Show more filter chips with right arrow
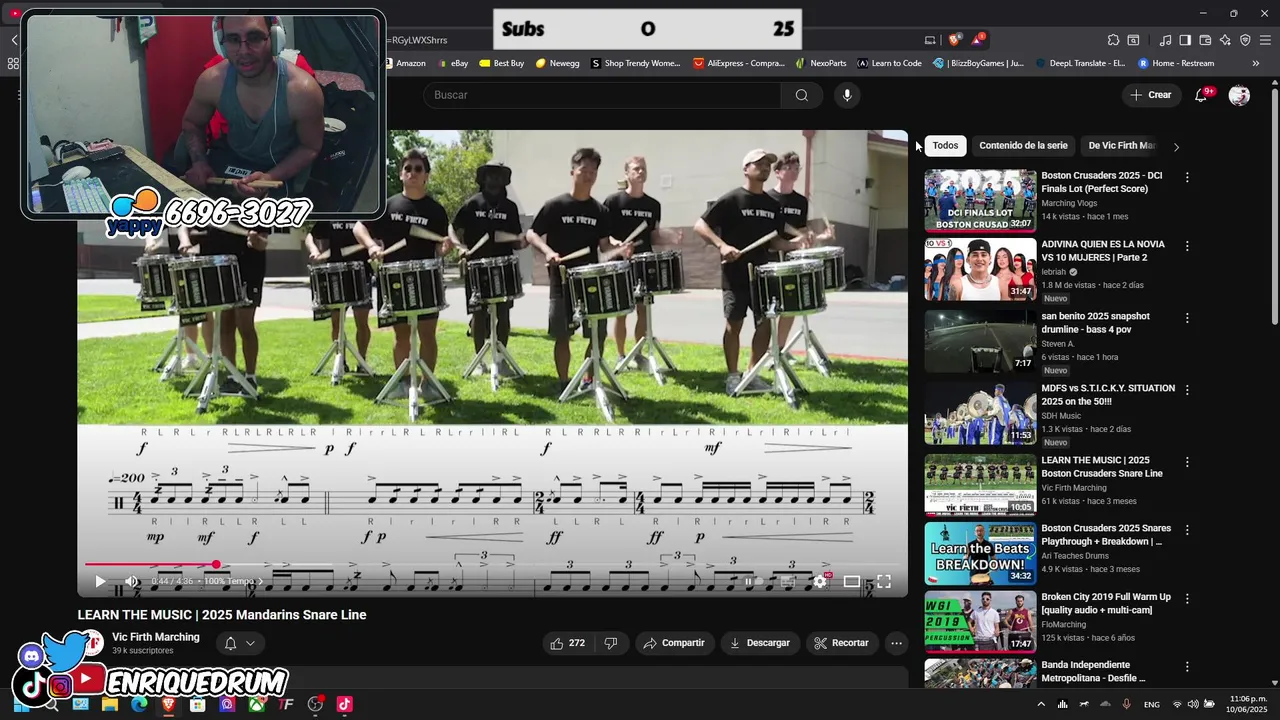 [1176, 147]
